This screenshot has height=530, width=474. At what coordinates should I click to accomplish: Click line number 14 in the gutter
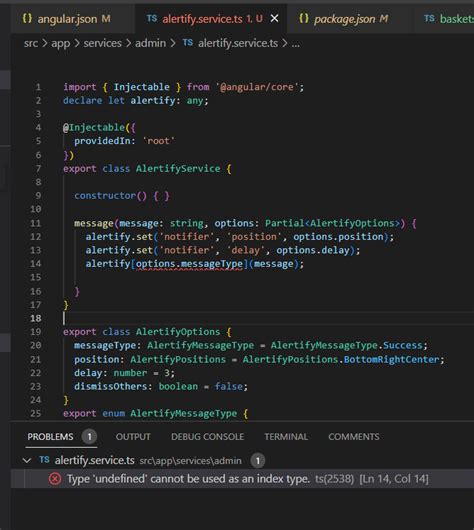(x=35, y=264)
